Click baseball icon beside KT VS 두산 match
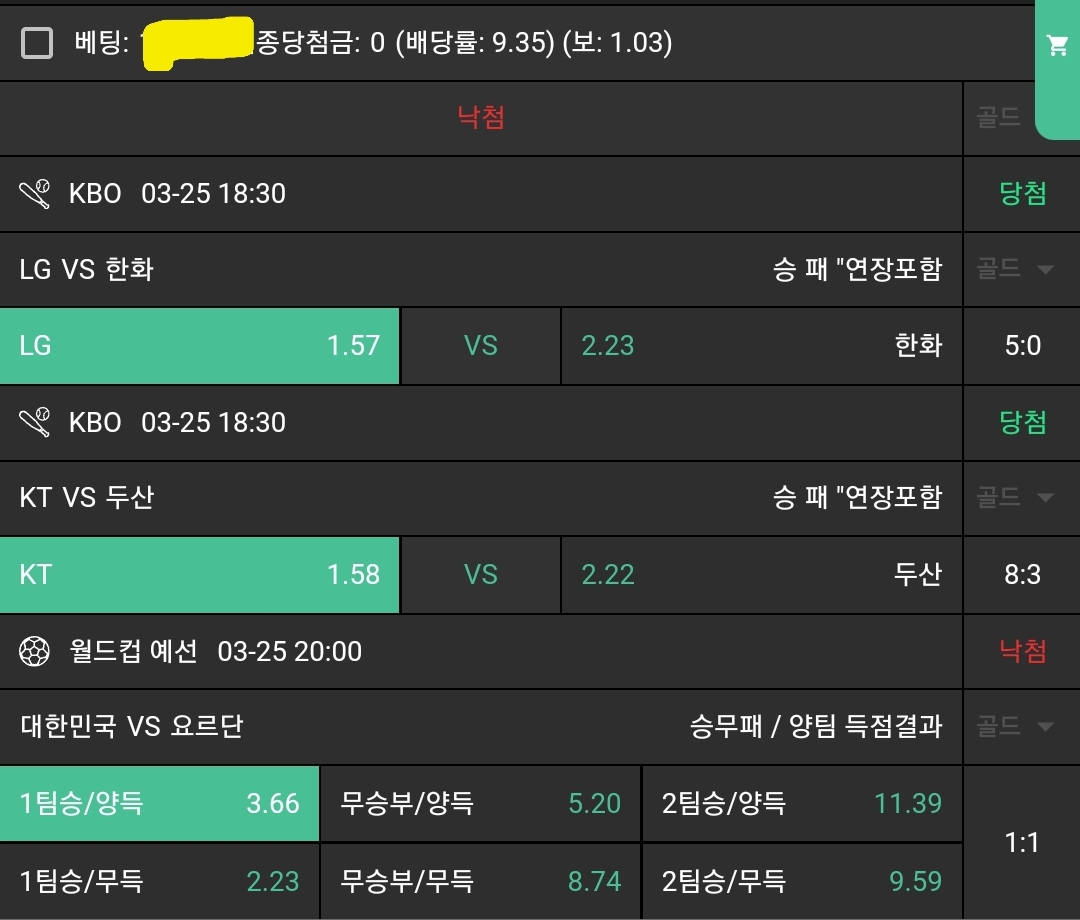 [35, 422]
